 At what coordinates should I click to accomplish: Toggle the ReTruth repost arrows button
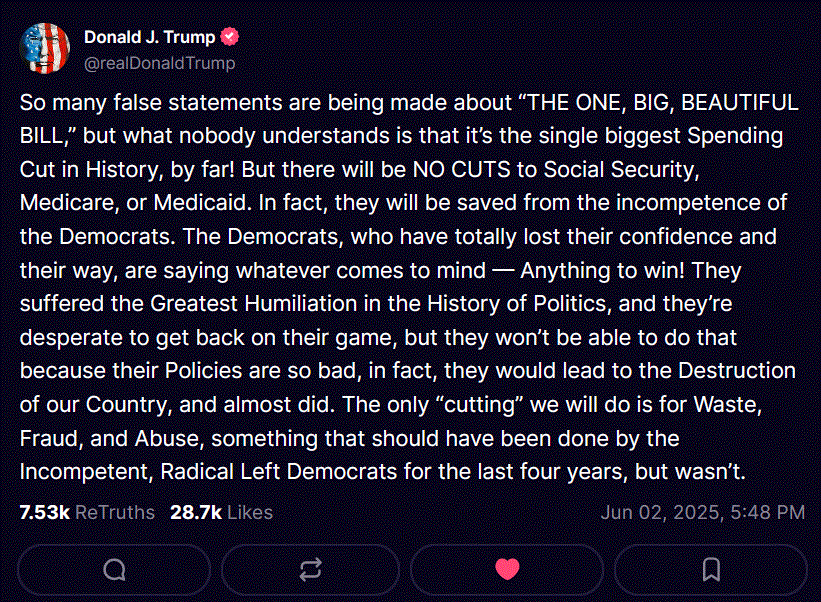click(311, 569)
